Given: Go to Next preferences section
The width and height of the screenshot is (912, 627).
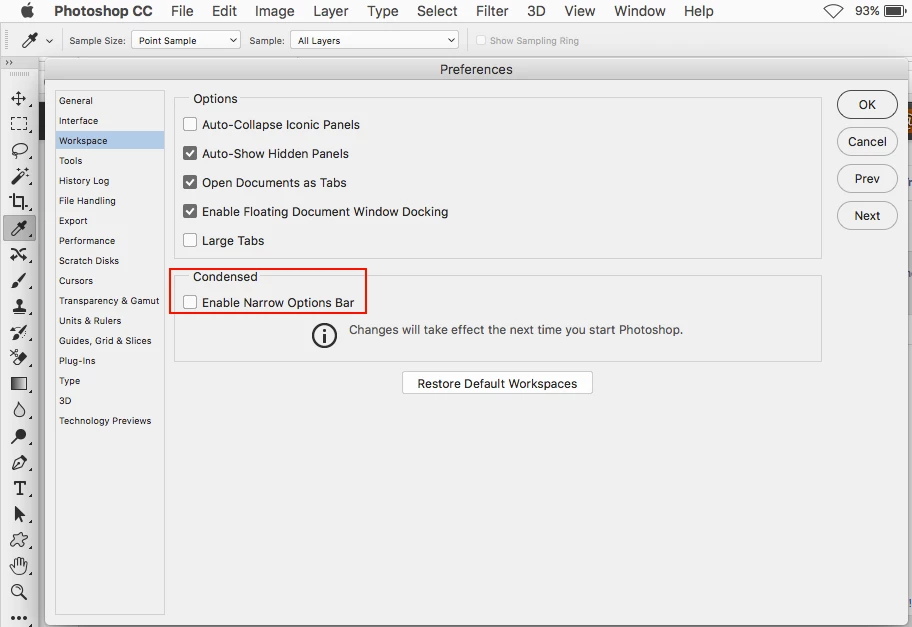Looking at the screenshot, I should (867, 216).
